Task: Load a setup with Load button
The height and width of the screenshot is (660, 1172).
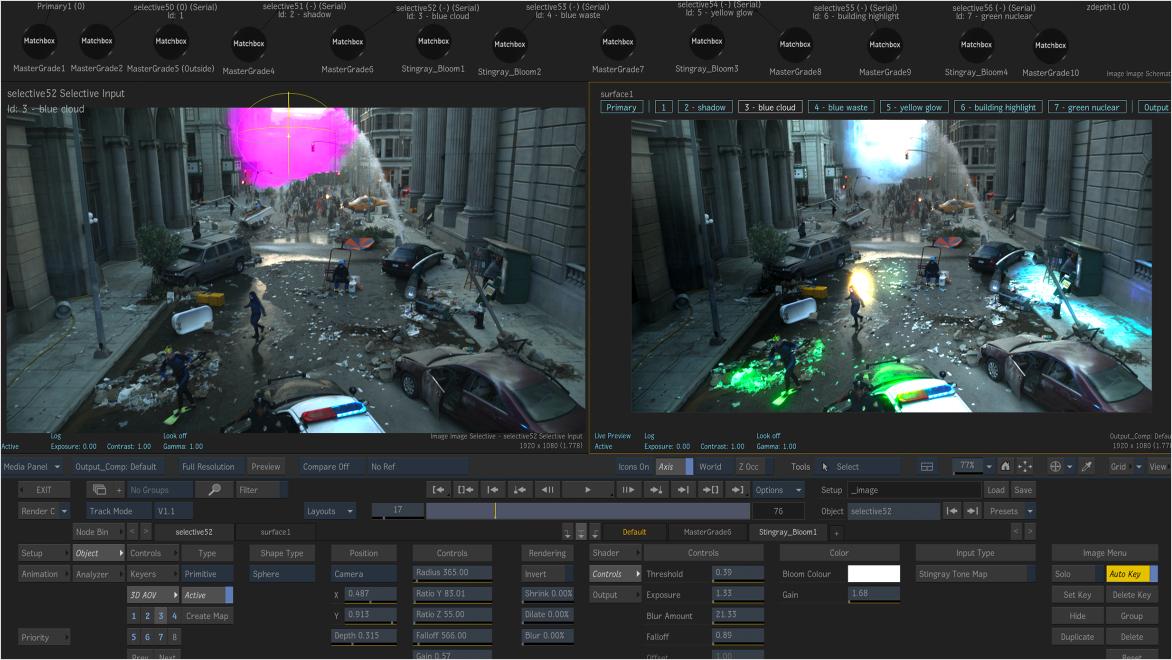Action: (x=996, y=490)
